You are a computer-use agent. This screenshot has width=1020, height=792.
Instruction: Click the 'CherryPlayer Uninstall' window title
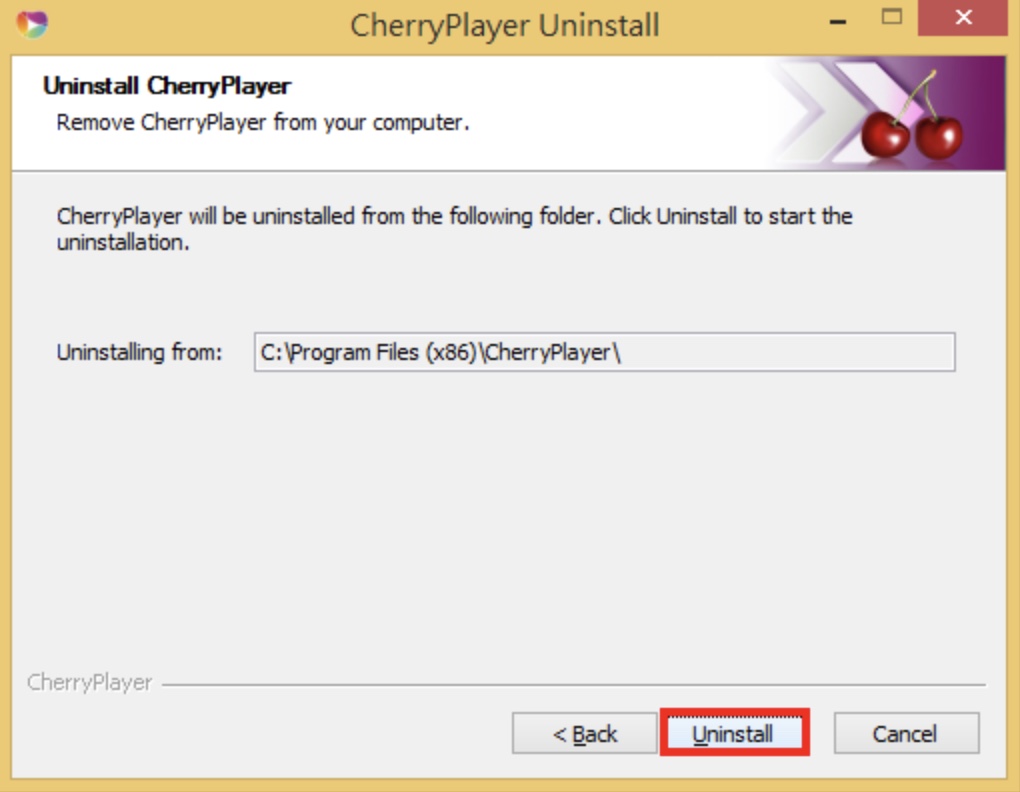click(505, 26)
